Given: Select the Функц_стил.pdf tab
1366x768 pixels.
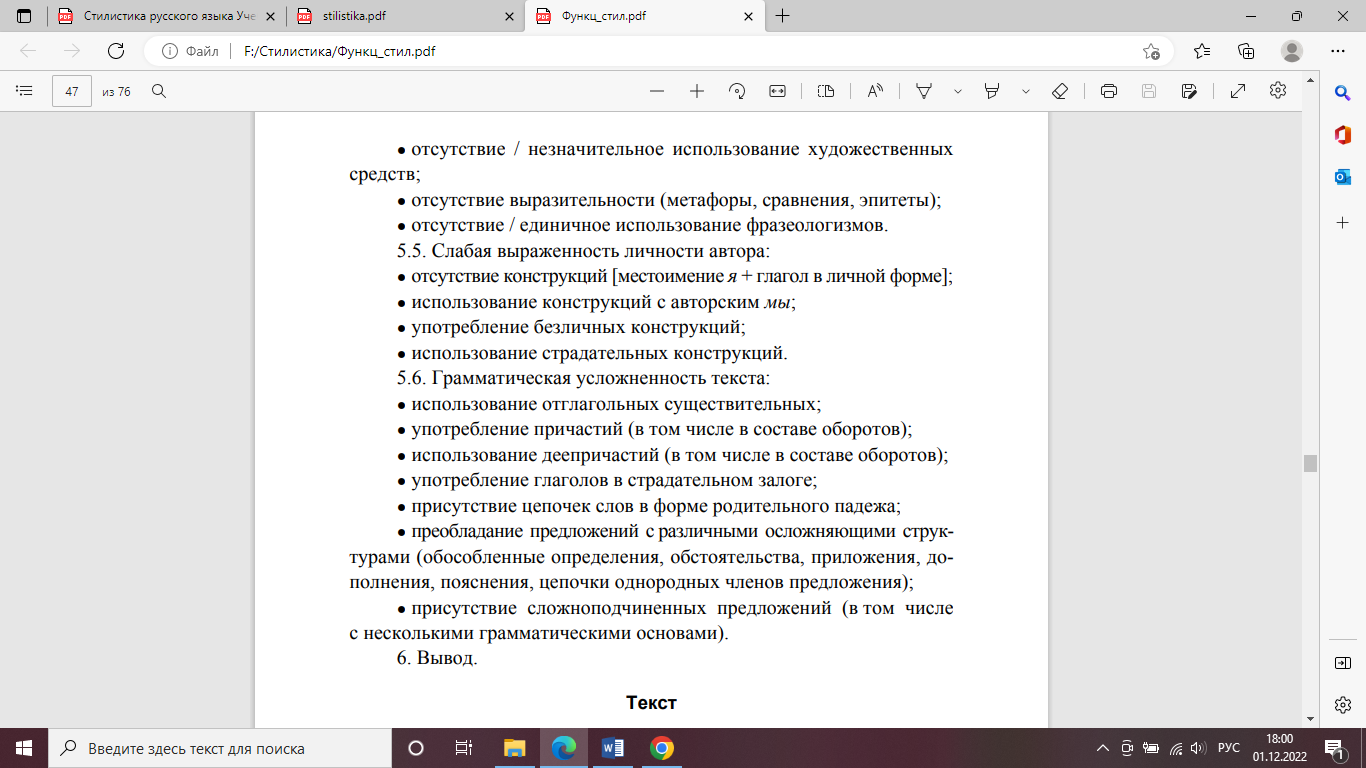Looking at the screenshot, I should tap(645, 16).
